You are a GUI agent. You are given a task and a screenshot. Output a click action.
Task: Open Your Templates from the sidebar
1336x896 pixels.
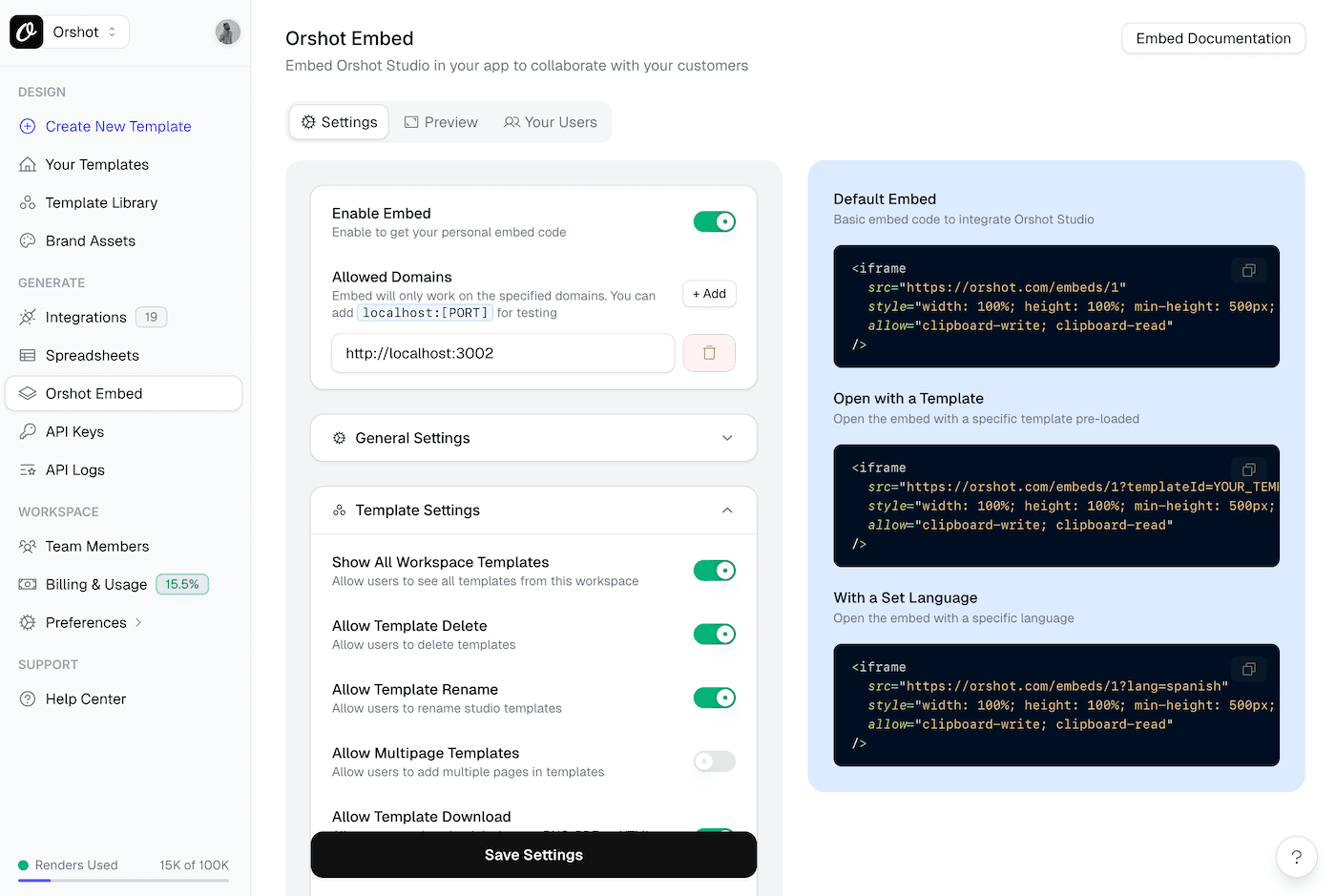pos(96,164)
